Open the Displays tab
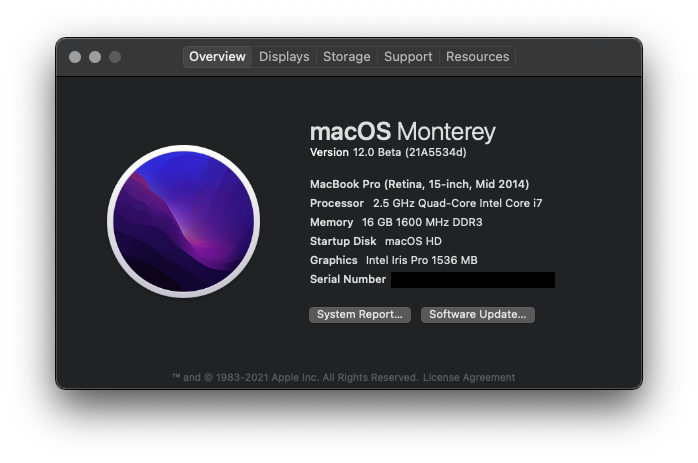The height and width of the screenshot is (463, 698). click(284, 57)
